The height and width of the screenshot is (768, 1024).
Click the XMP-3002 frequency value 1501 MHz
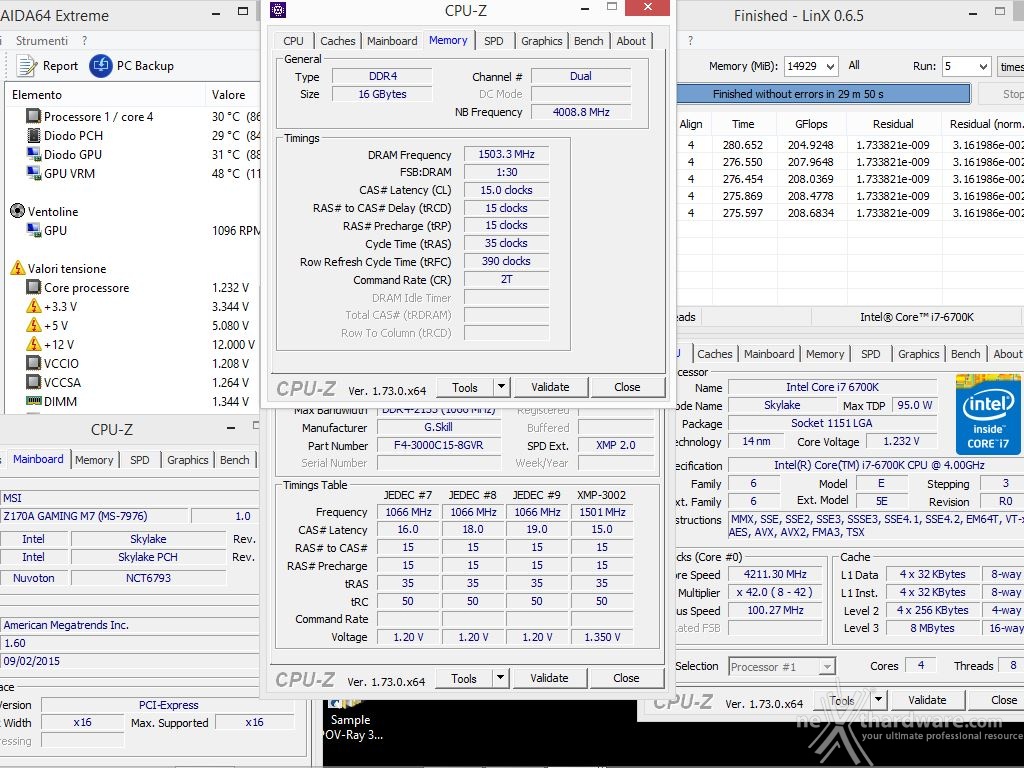point(602,512)
